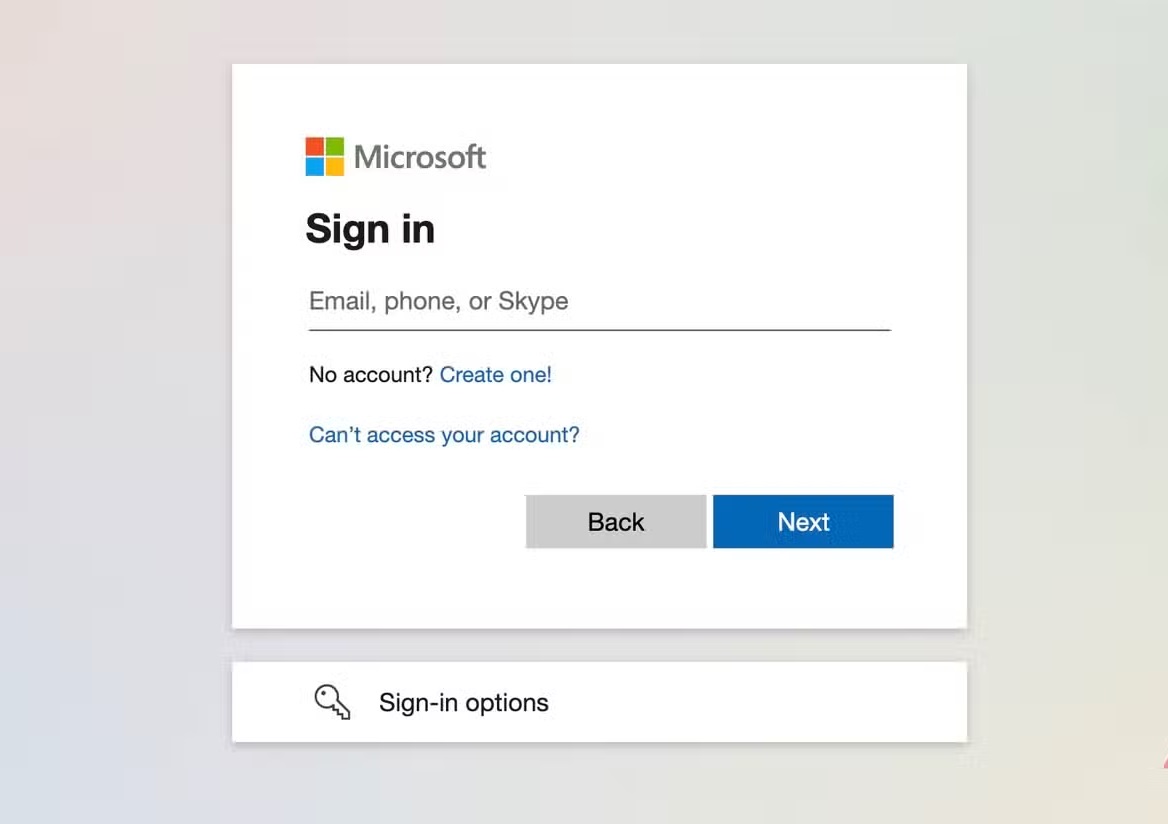
Task: Click the yellow square in Microsoft logo
Action: [335, 167]
